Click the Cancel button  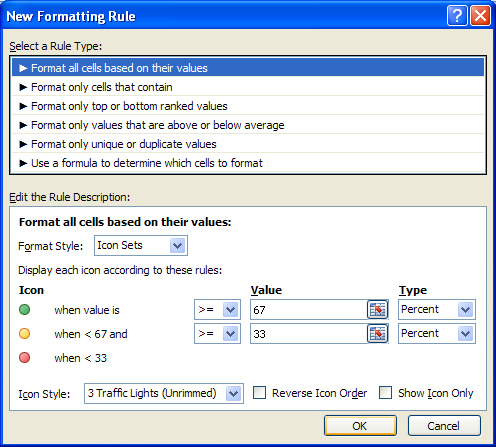(444, 426)
